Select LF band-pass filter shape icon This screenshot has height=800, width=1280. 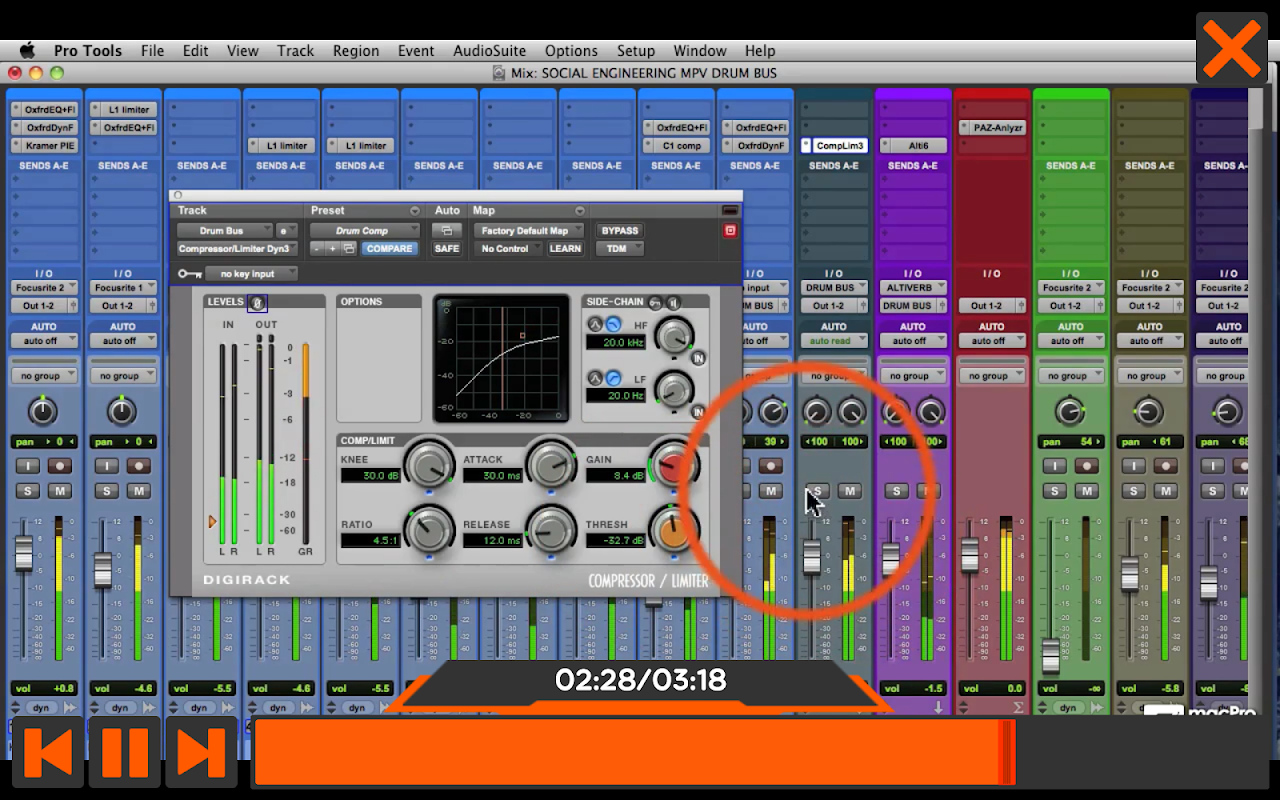pyautogui.click(x=594, y=378)
